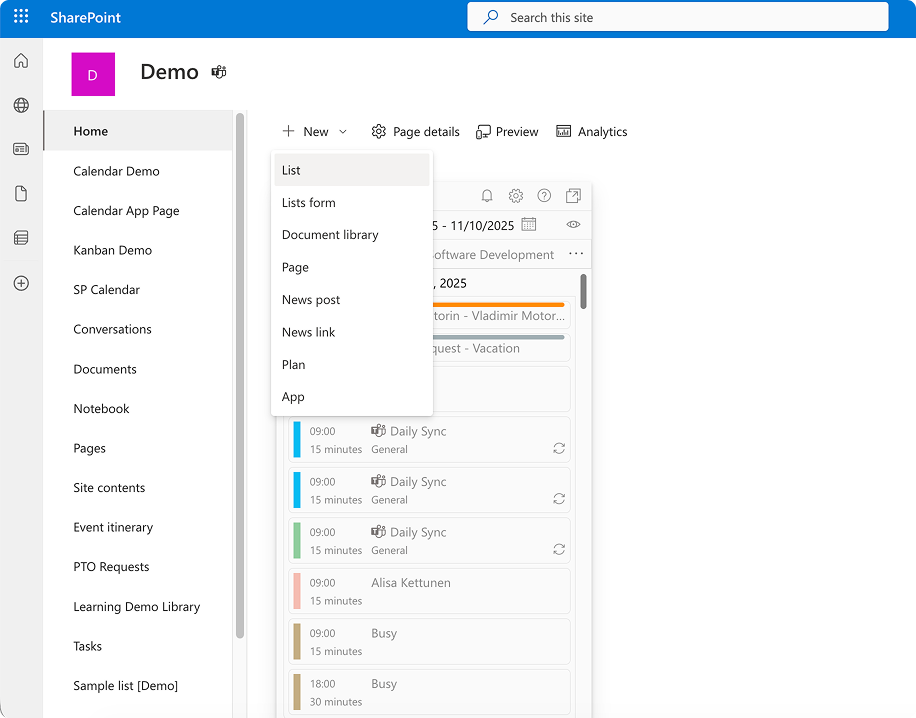The height and width of the screenshot is (718, 916).
Task: Click the create new site plus icon
Action: [x=20, y=283]
